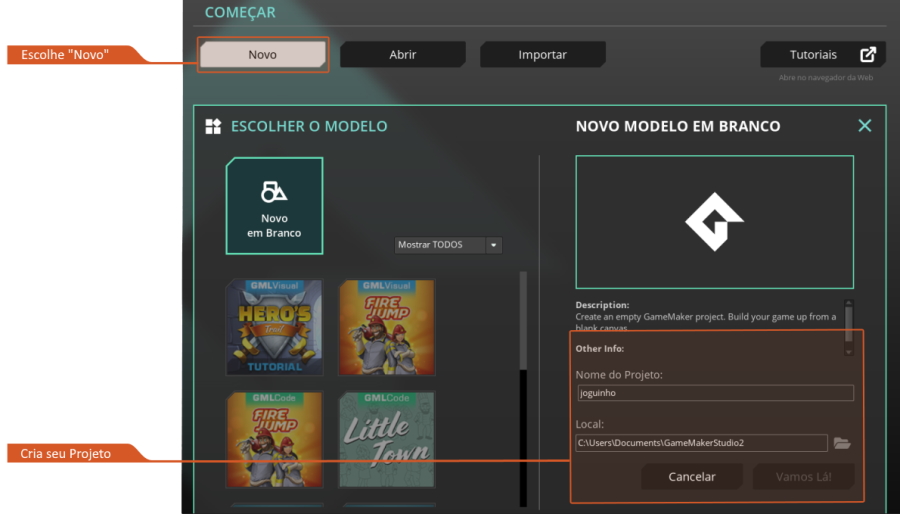Expand the Mostrar TODOS dropdown arrow
The image size is (900, 514).
(x=494, y=245)
